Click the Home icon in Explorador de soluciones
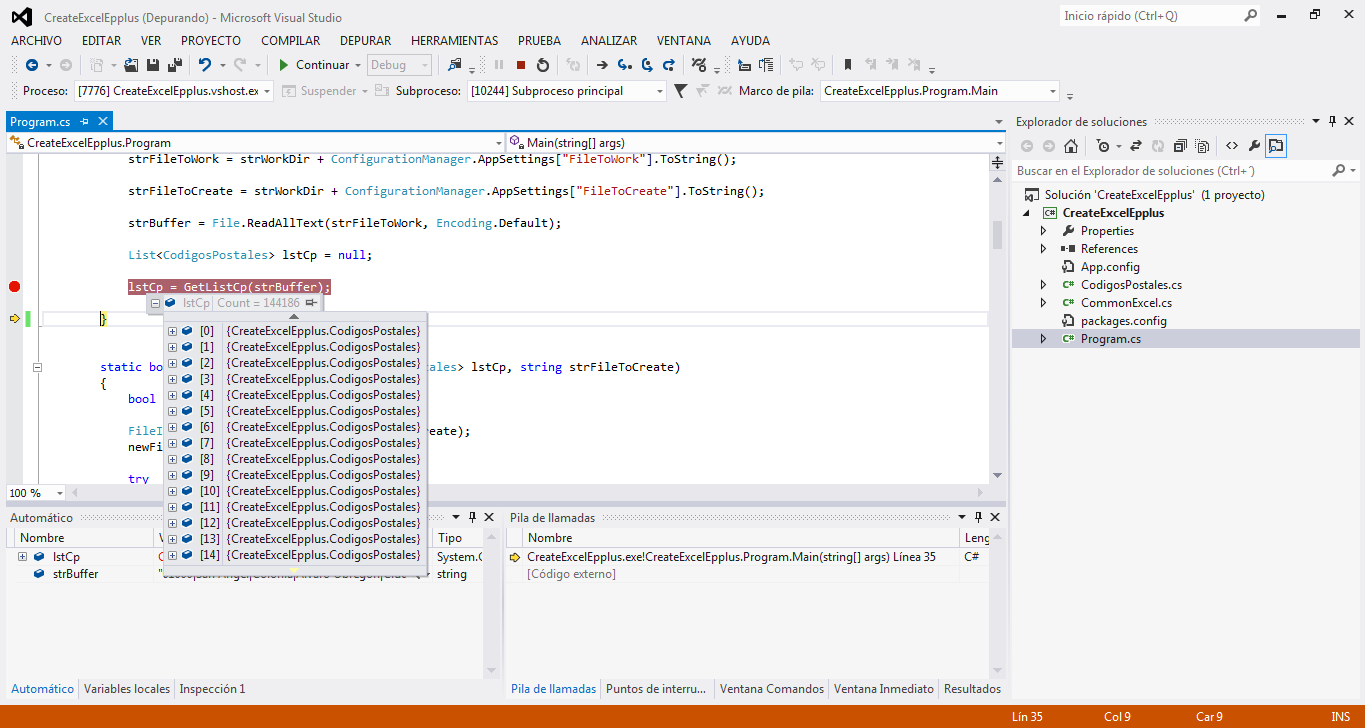 click(1070, 146)
